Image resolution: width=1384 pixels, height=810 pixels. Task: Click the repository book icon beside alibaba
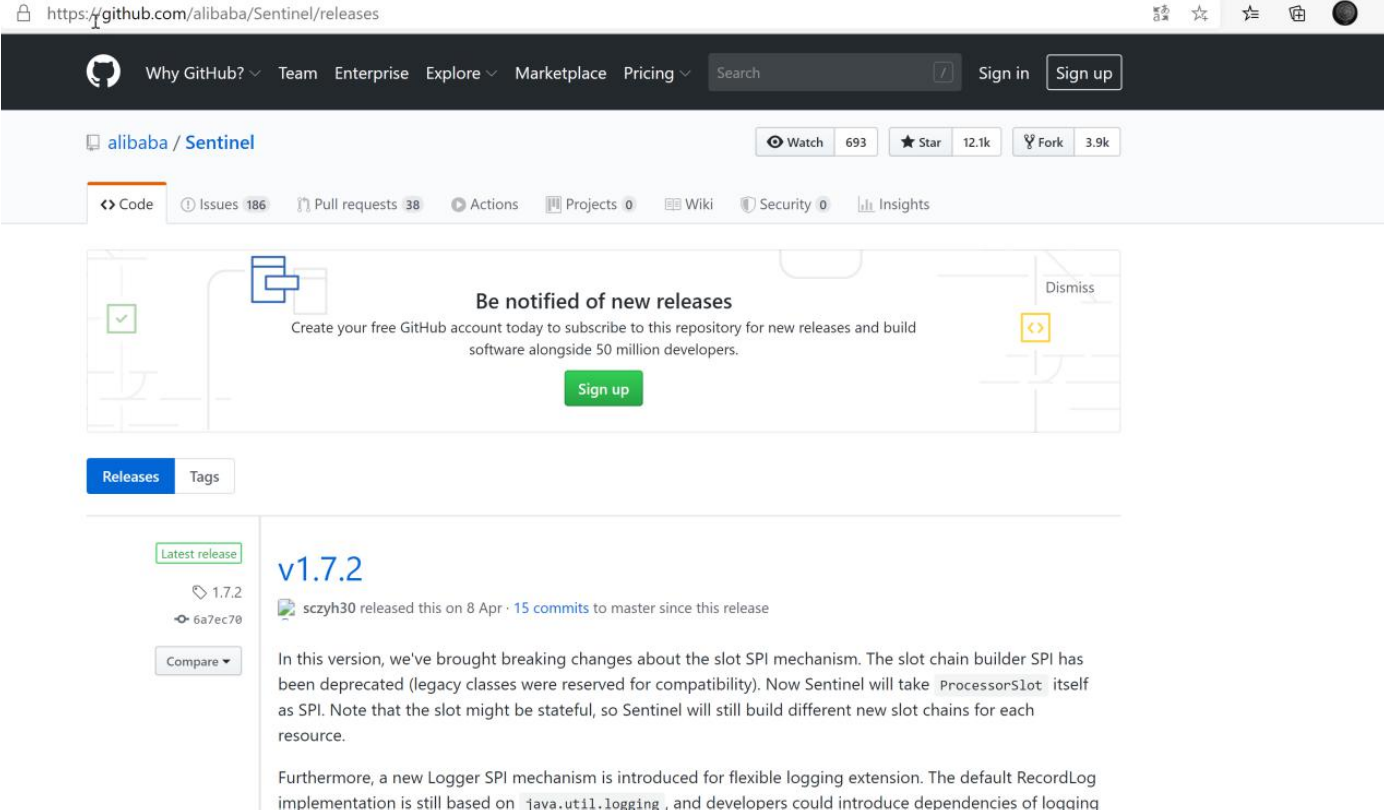pyautogui.click(x=93, y=143)
